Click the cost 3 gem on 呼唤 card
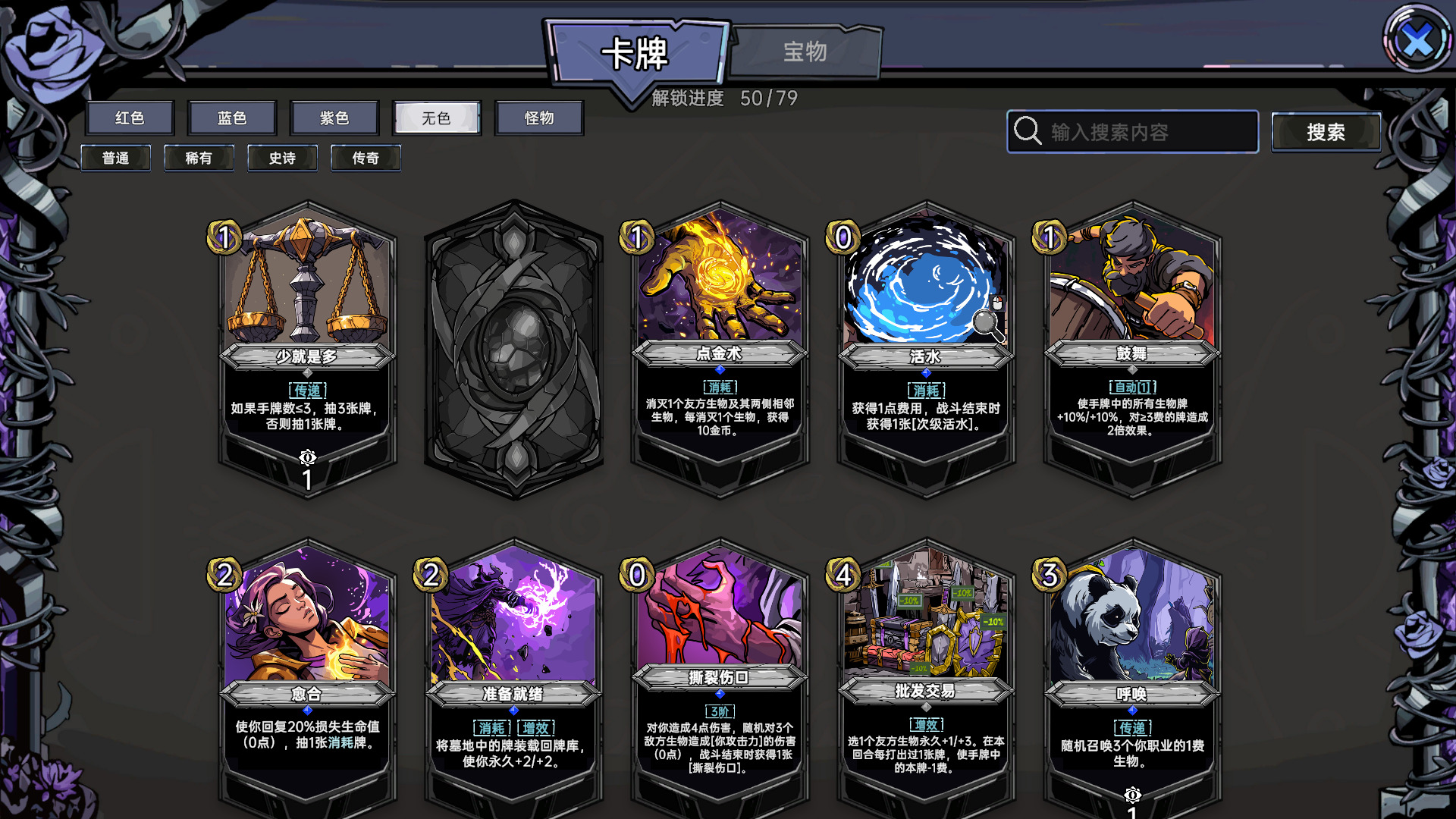The width and height of the screenshot is (1456, 819). pos(1050,576)
